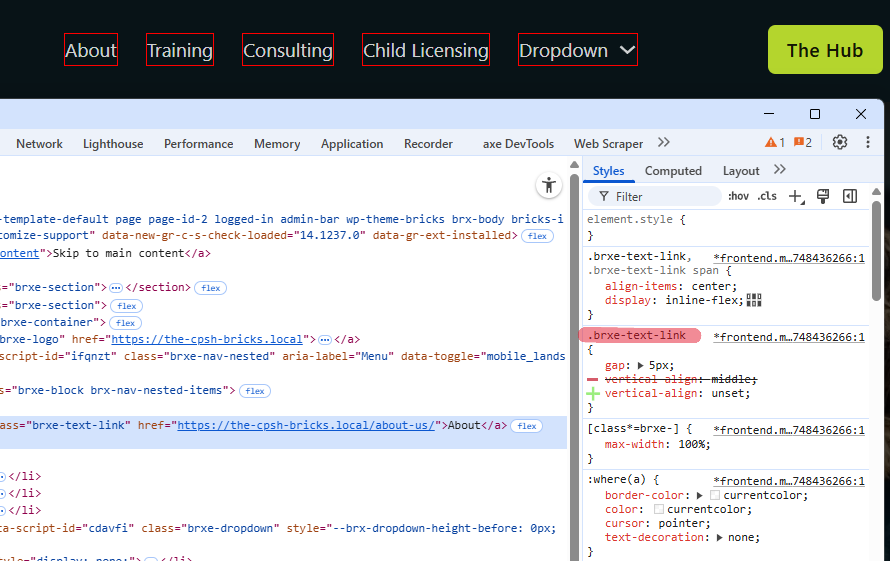Click the orange warnings count icon
Image resolution: width=890 pixels, height=561 pixels.
(775, 143)
